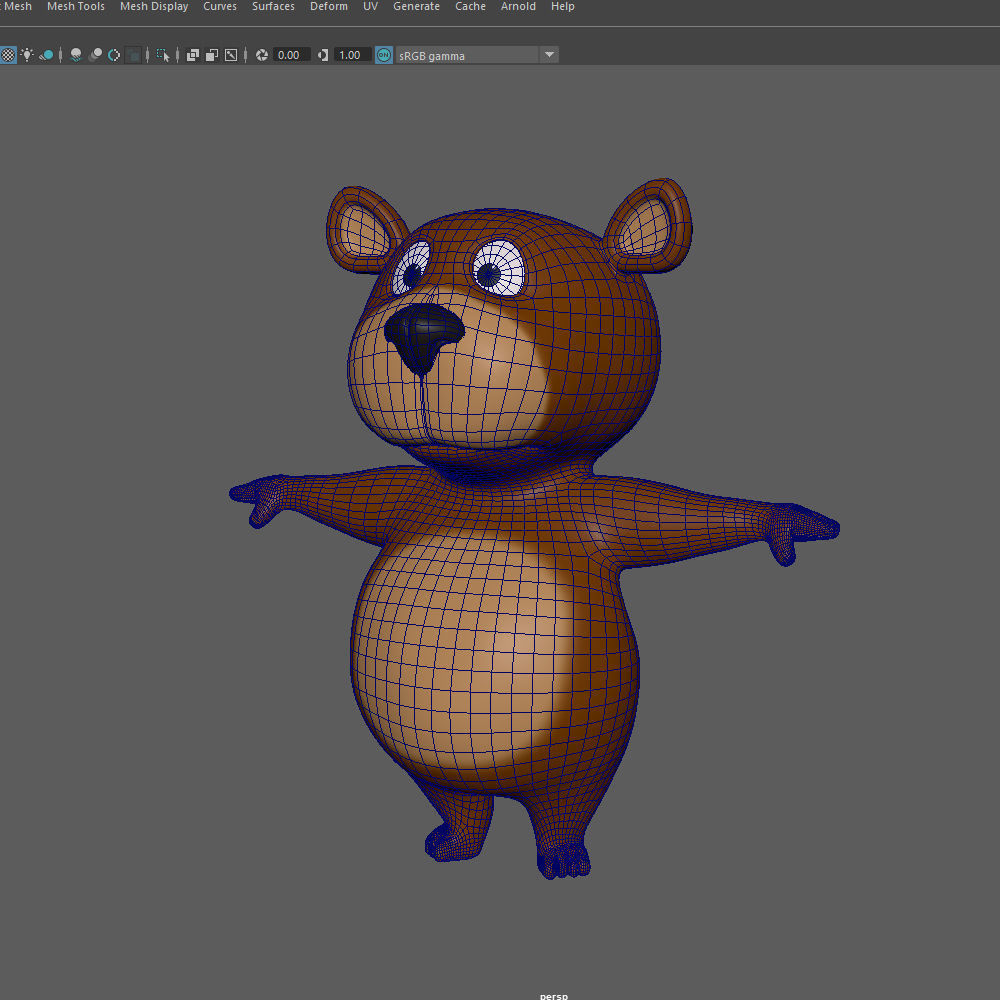Click the exposure value field 0.00
Screen dimensions: 1000x1000
[291, 55]
